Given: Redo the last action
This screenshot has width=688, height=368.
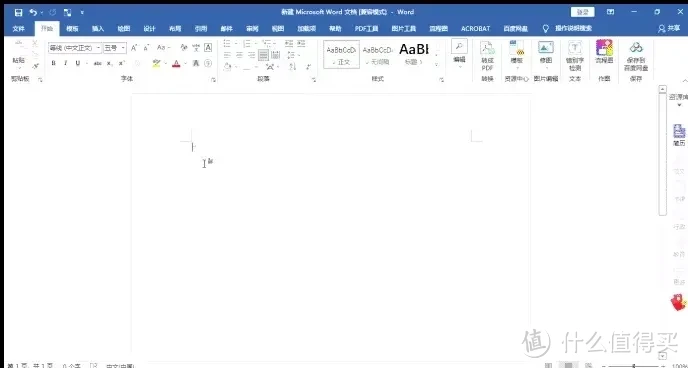Looking at the screenshot, I should coord(53,12).
